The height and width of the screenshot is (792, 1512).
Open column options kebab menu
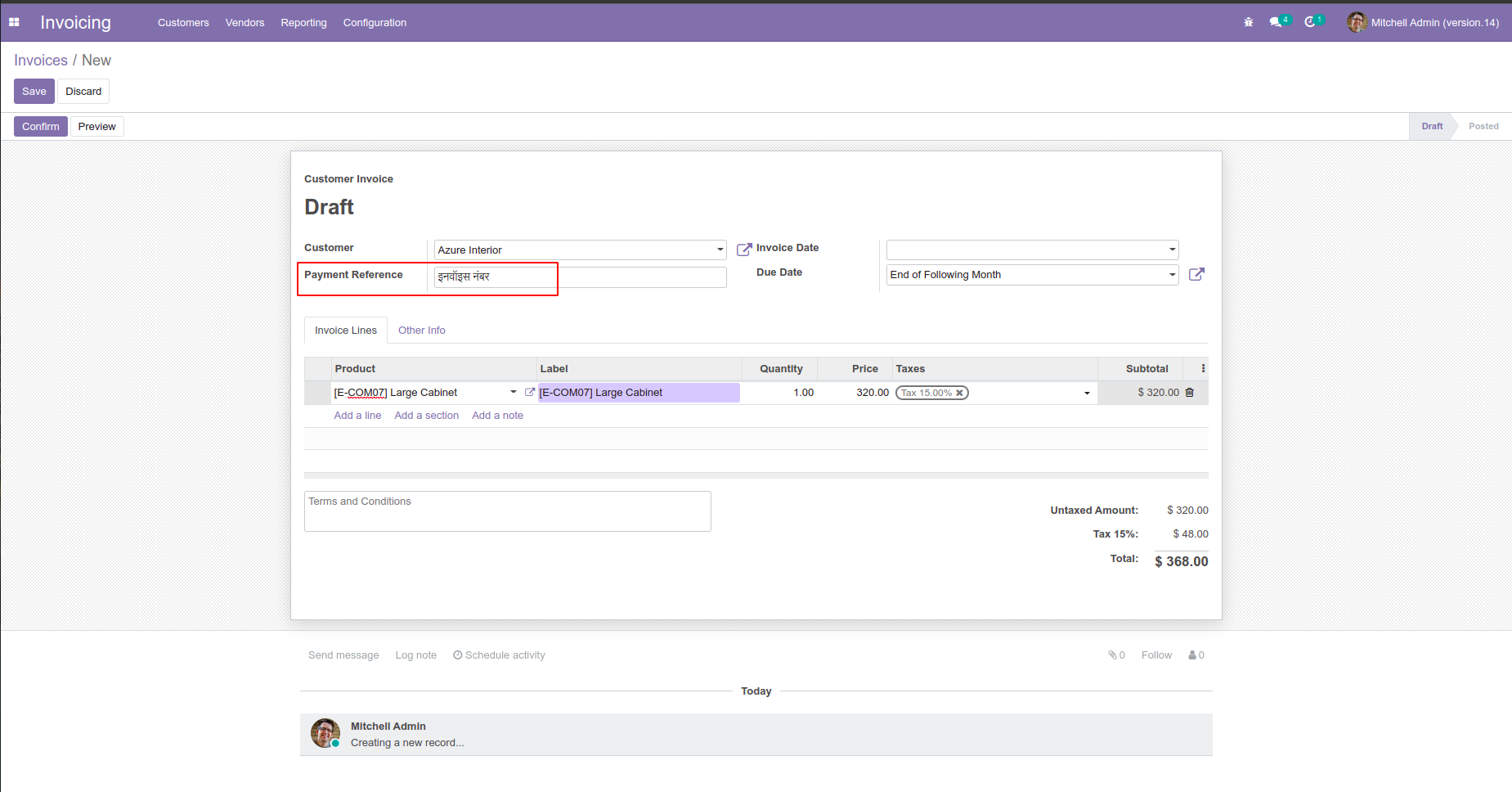point(1203,369)
